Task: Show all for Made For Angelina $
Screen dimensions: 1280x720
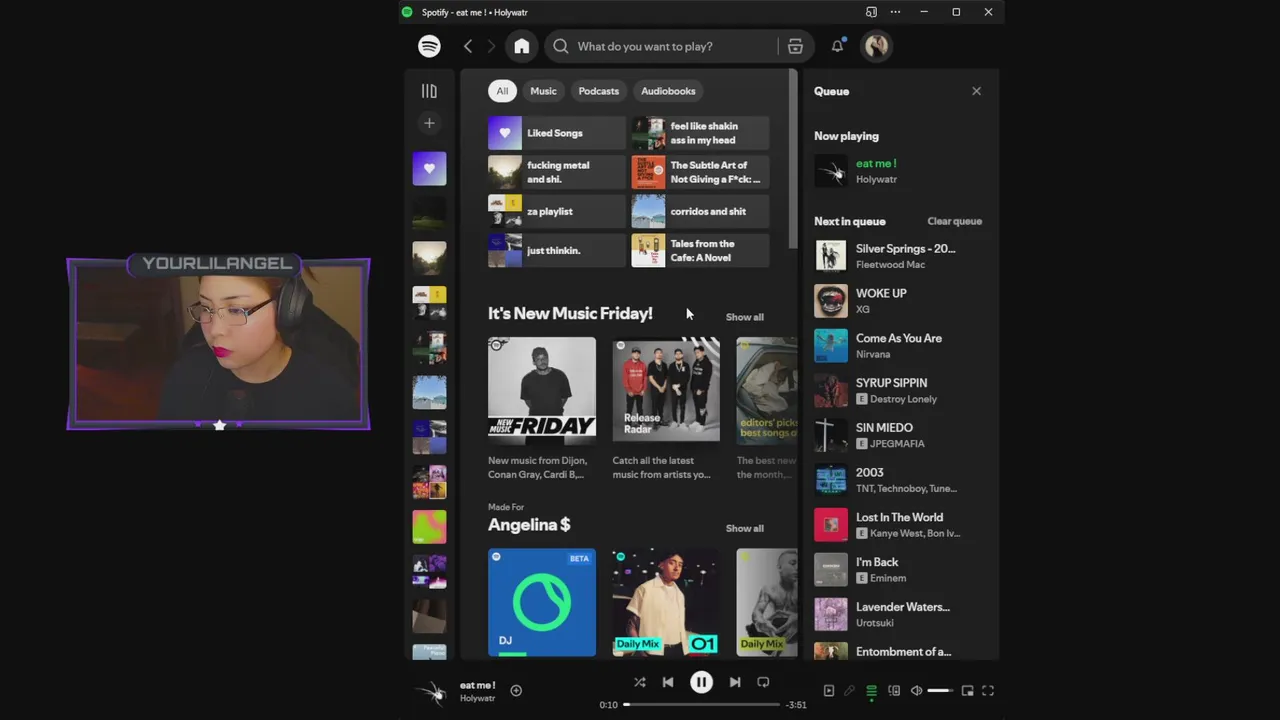Action: 744,528
